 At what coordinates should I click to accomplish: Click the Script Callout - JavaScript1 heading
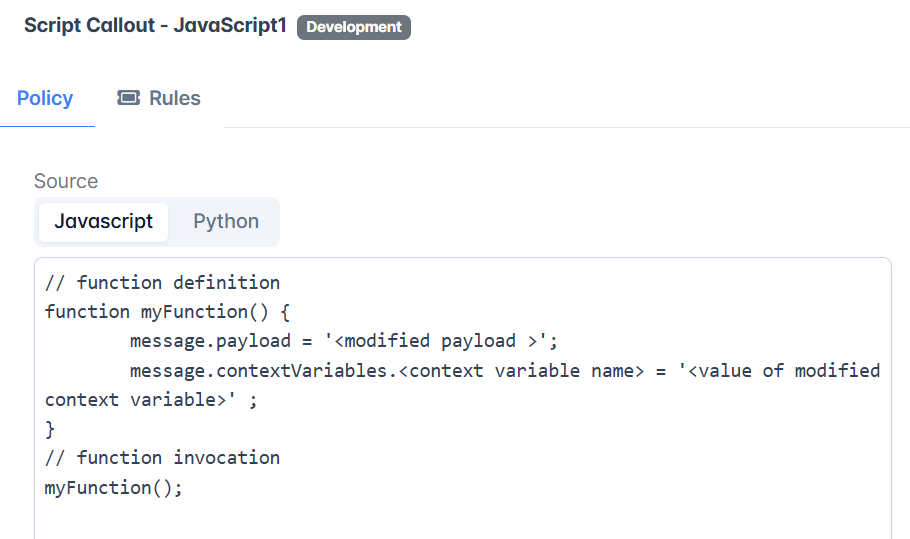click(156, 26)
